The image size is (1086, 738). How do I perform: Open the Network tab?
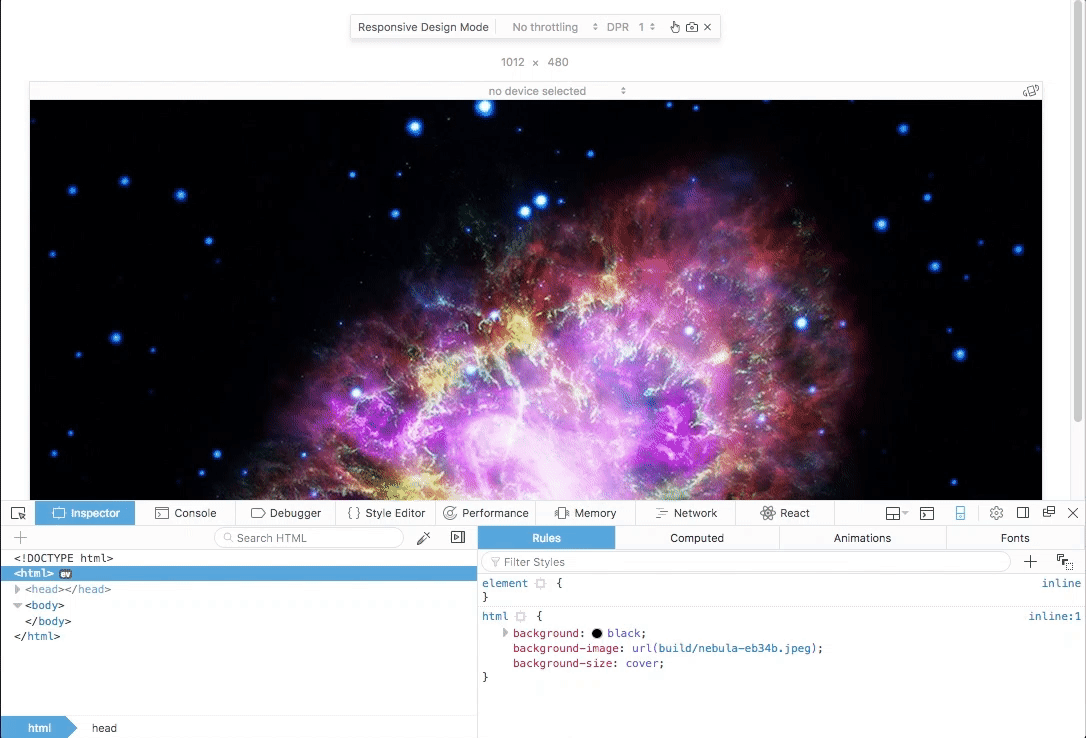click(686, 513)
